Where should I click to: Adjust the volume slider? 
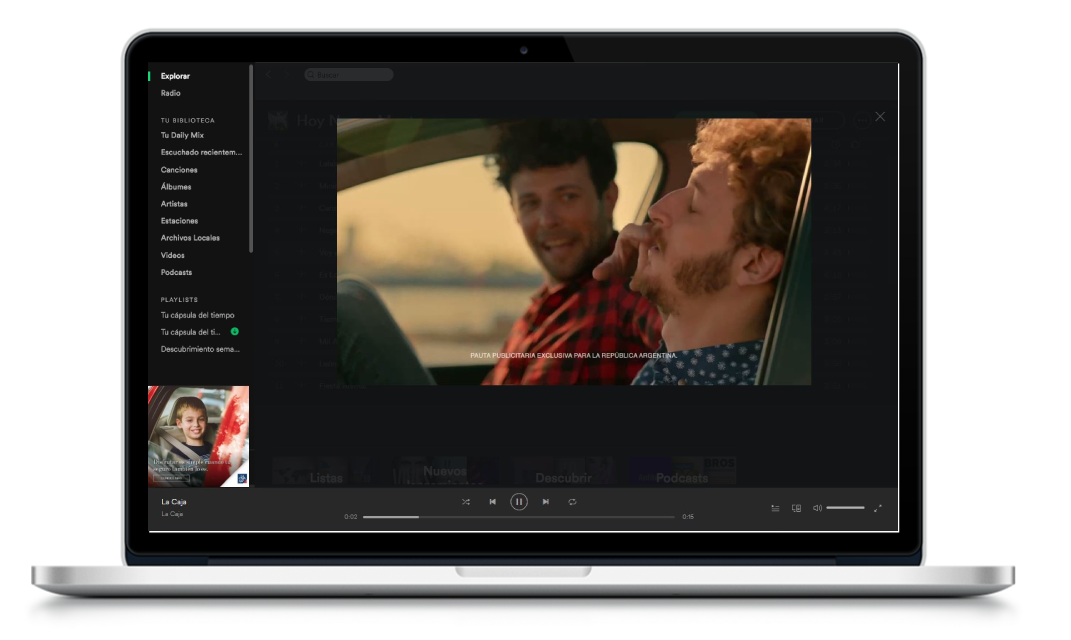[x=846, y=508]
